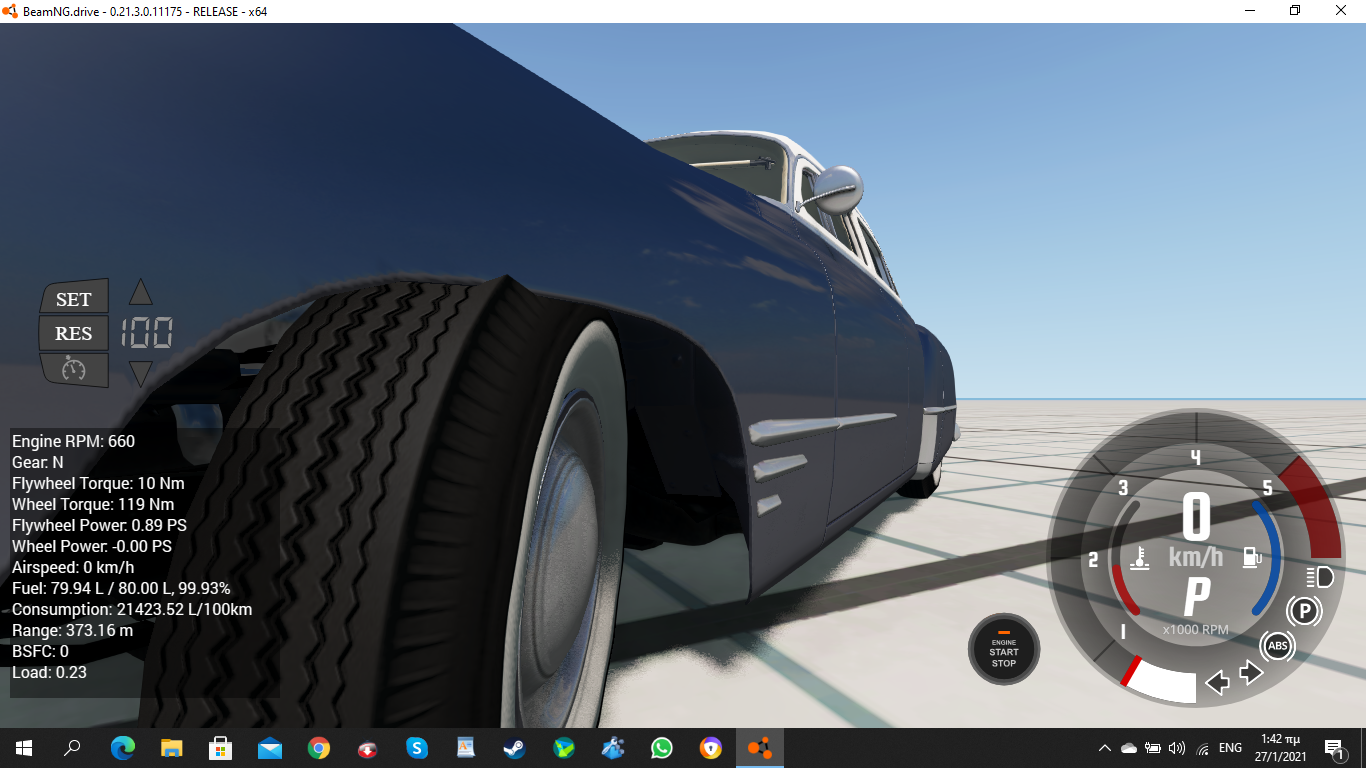Viewport: 1366px width, 768px height.
Task: Open Microsoft Store from taskbar
Action: tap(220, 747)
